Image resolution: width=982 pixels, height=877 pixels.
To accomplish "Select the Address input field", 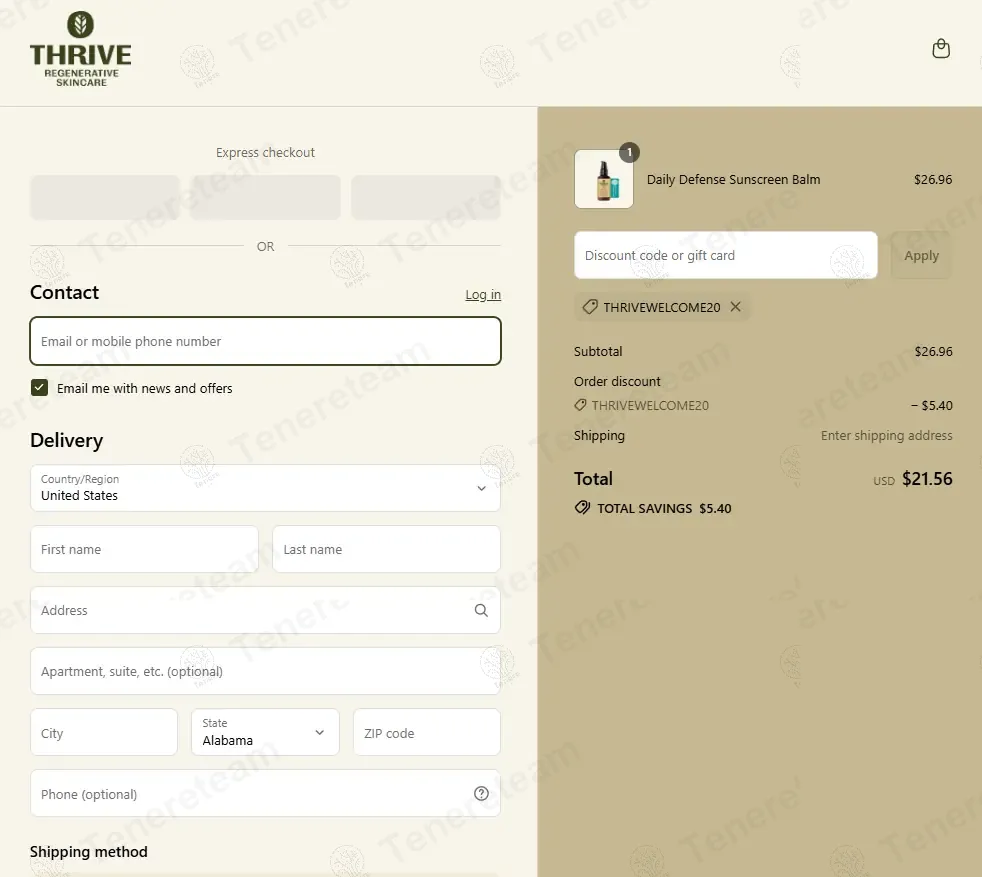I will tap(266, 610).
